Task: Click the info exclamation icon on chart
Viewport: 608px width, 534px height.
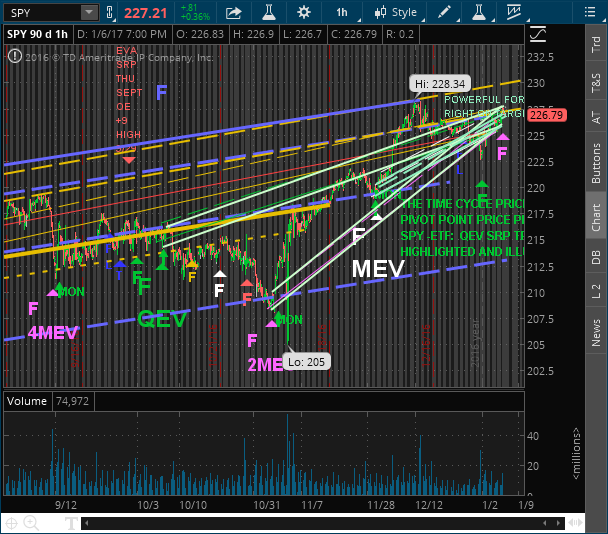Action: [15, 56]
